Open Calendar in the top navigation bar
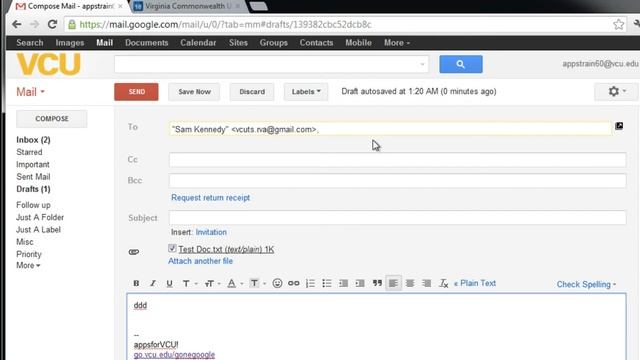Image resolution: width=640 pixels, height=360 pixels. pyautogui.click(x=198, y=43)
